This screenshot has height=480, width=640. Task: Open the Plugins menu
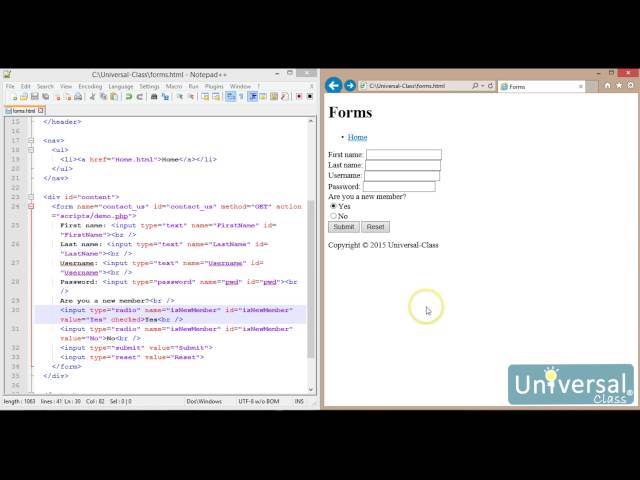tap(214, 87)
